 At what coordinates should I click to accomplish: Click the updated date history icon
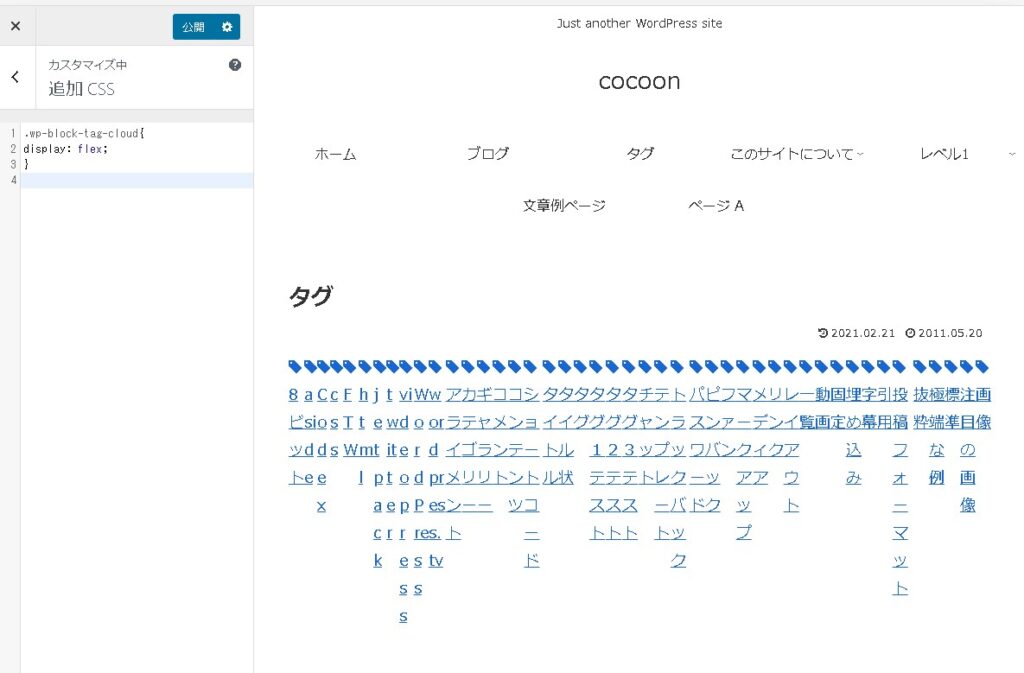pyautogui.click(x=823, y=333)
